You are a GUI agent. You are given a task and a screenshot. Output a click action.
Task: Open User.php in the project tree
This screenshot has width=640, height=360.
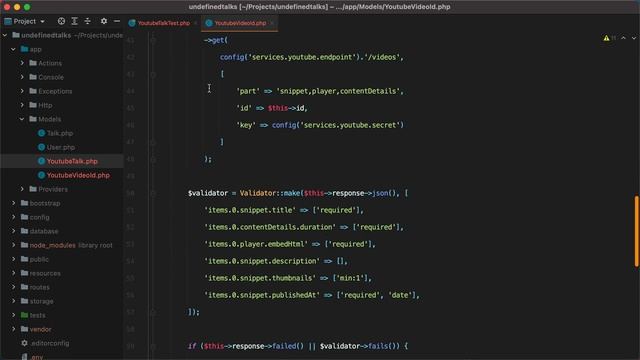click(x=61, y=147)
